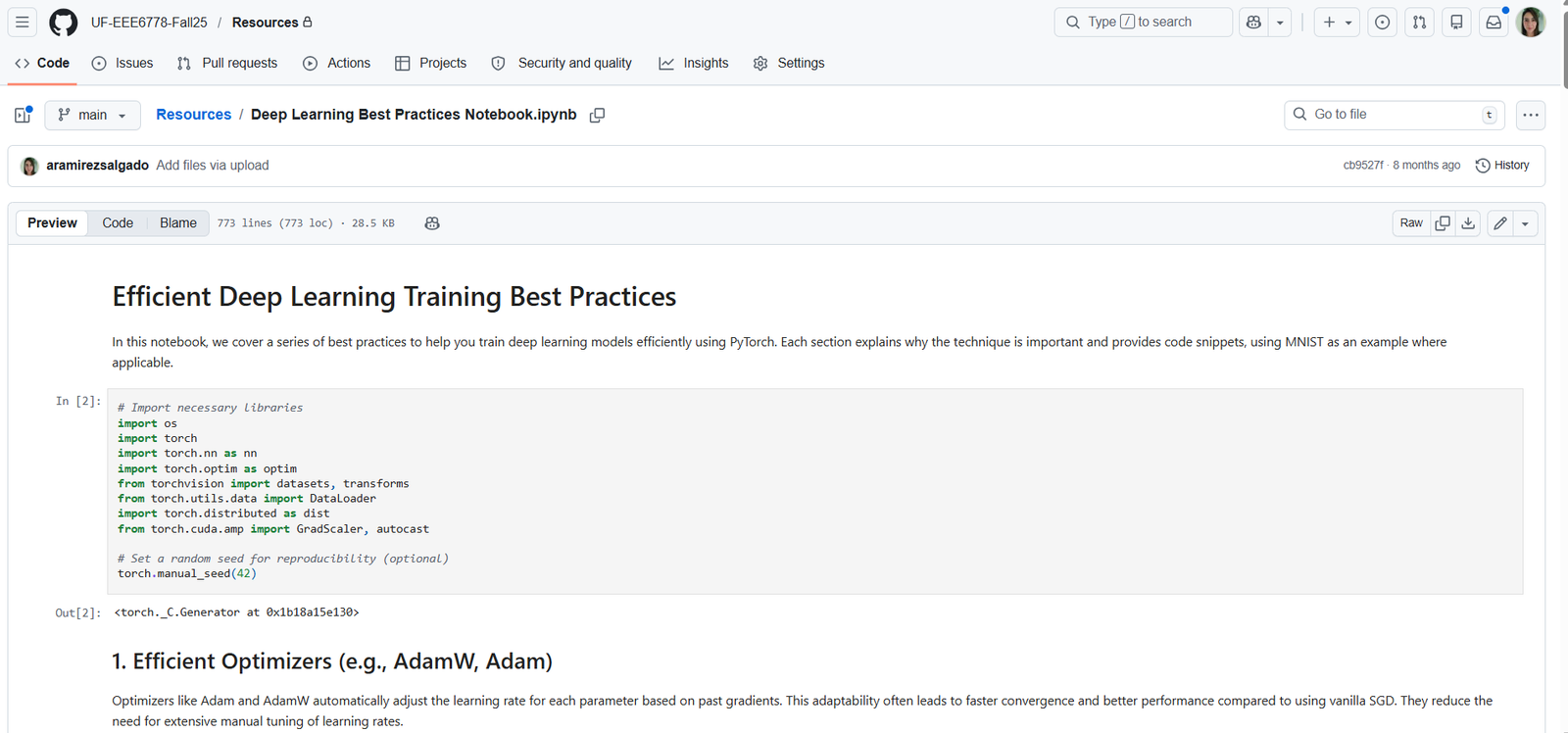This screenshot has width=1568, height=733.
Task: Ask Copilot about this file icon
Action: 432,223
